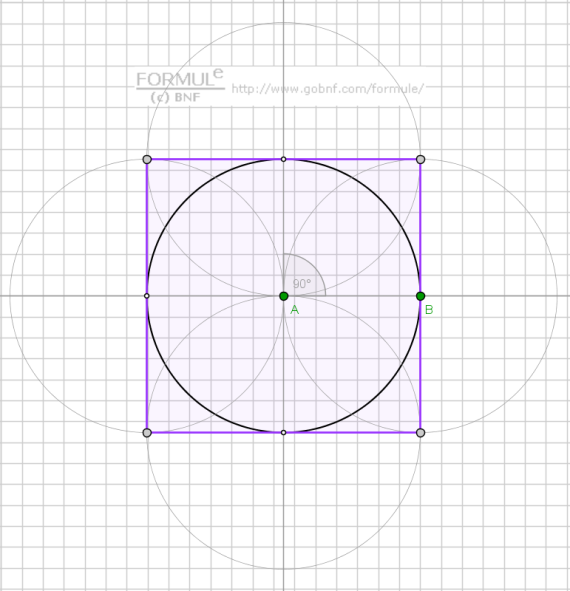Select the bottom-right gray corner point
This screenshot has height=591, width=570.
point(420,433)
